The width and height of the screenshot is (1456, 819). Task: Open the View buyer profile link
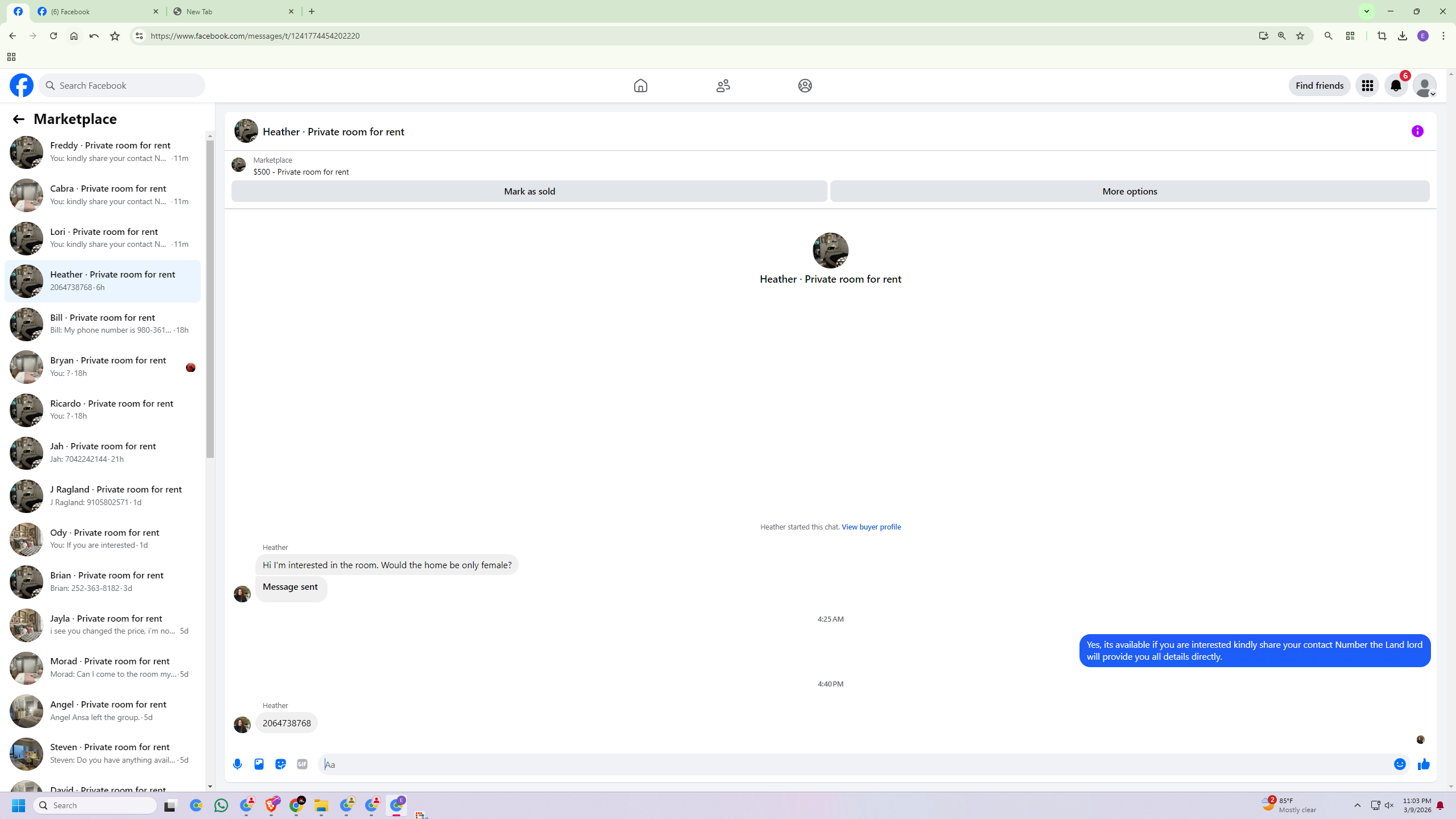click(x=871, y=527)
